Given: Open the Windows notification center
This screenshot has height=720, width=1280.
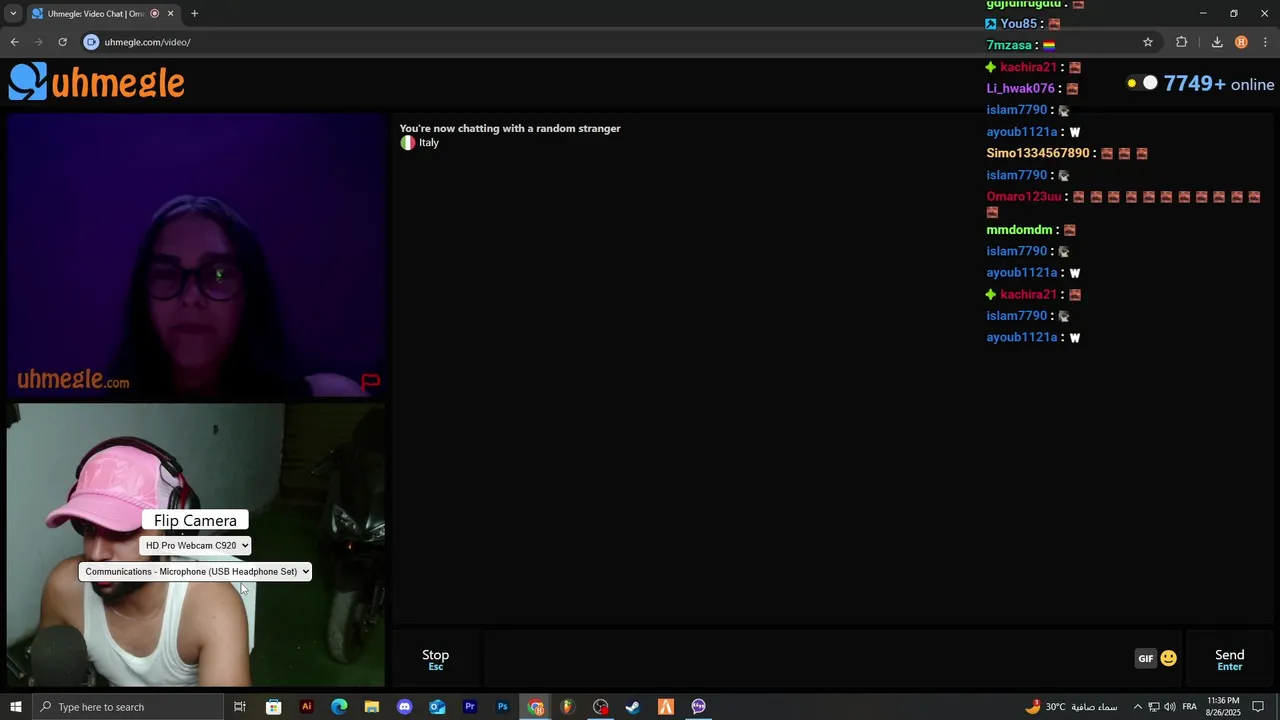Looking at the screenshot, I should coord(1259,707).
